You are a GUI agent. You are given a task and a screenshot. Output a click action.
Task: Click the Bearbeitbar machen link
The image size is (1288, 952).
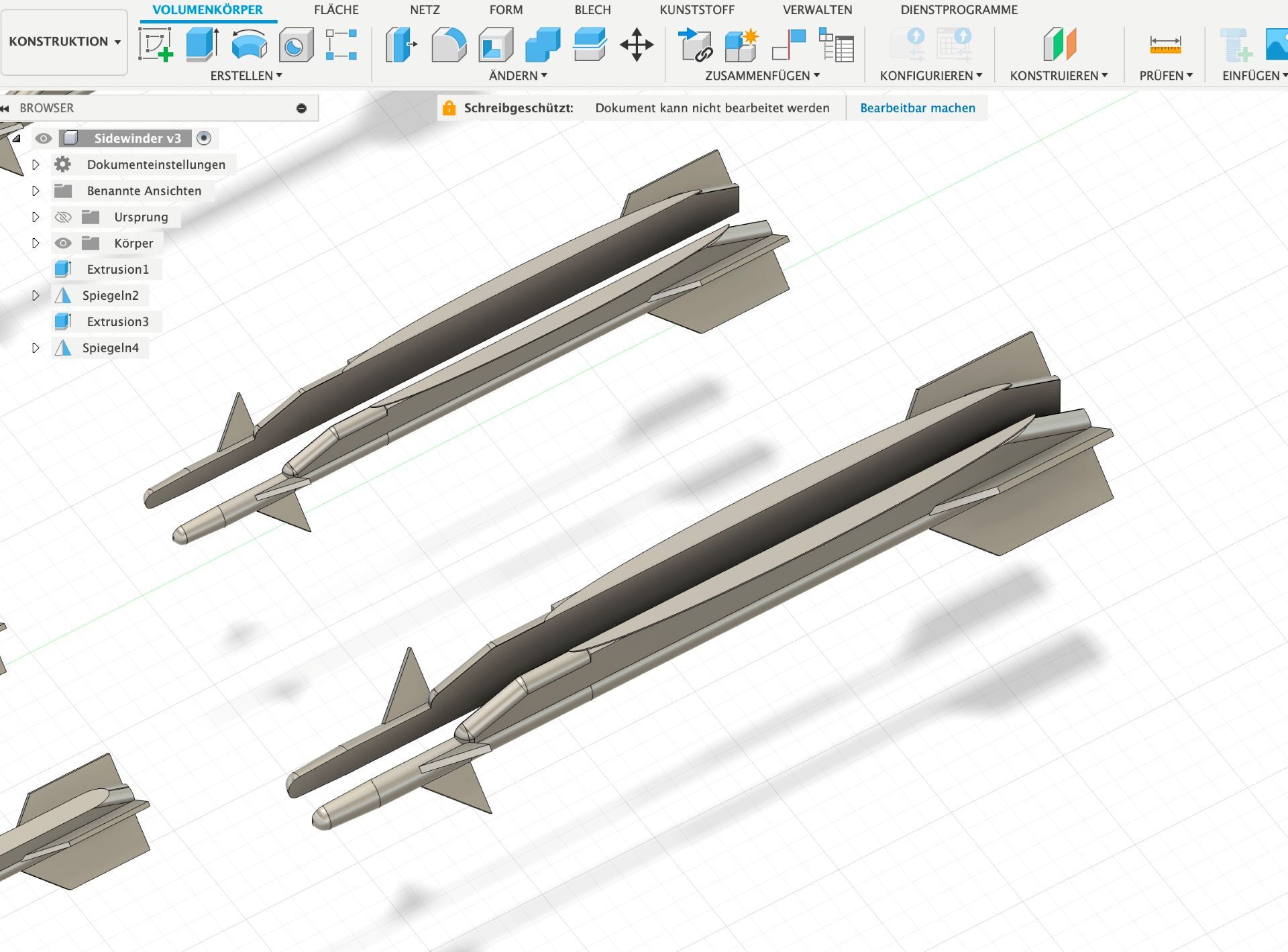coord(917,108)
